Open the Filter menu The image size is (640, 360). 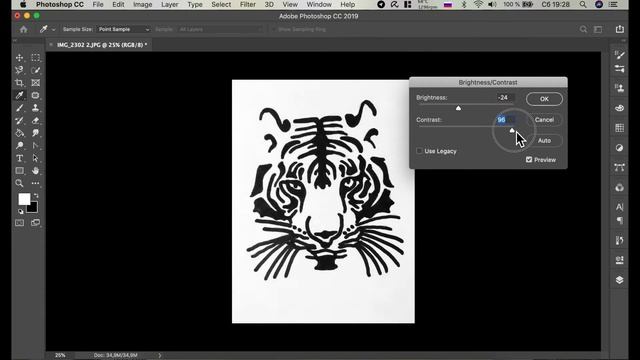(x=247, y=4)
